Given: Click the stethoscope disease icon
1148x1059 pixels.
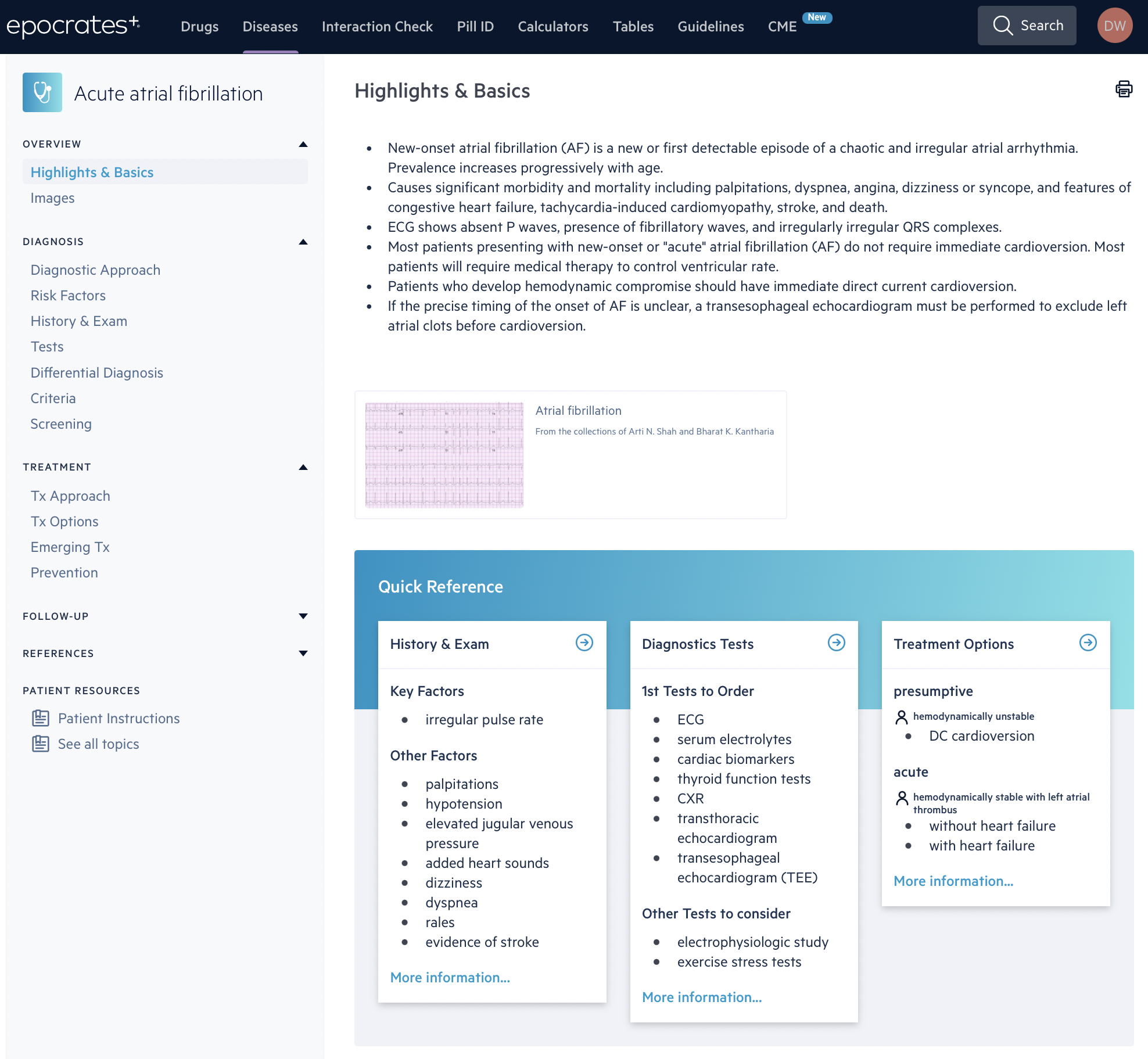Looking at the screenshot, I should tap(42, 92).
